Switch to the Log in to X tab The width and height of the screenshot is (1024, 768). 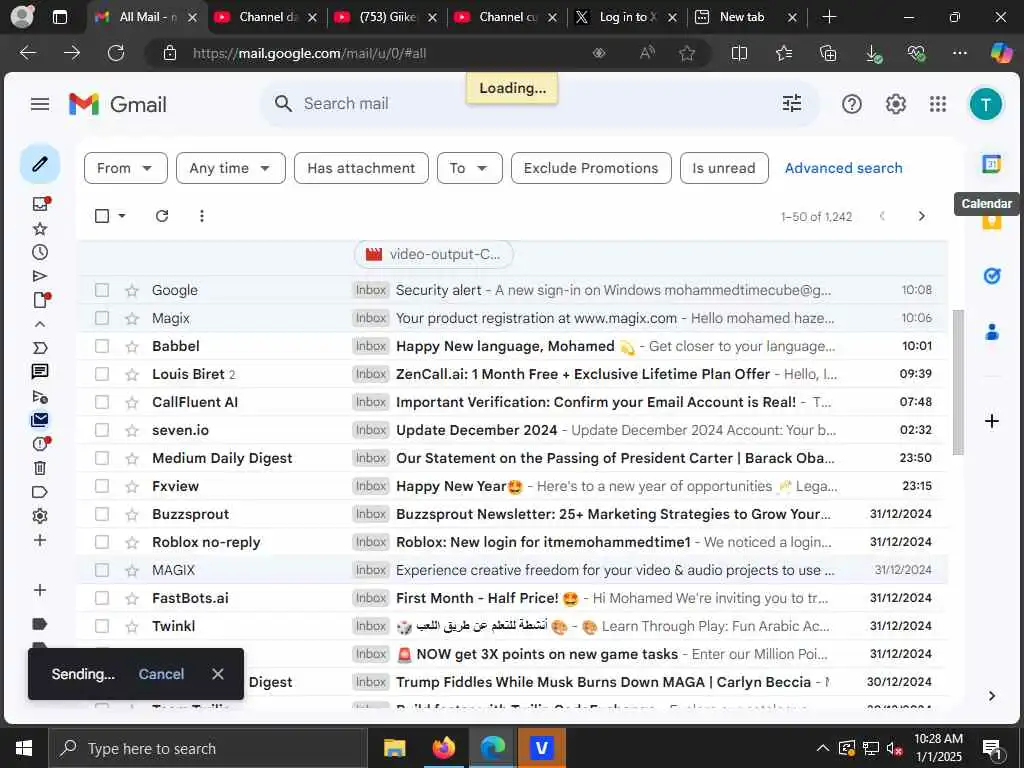pyautogui.click(x=626, y=18)
